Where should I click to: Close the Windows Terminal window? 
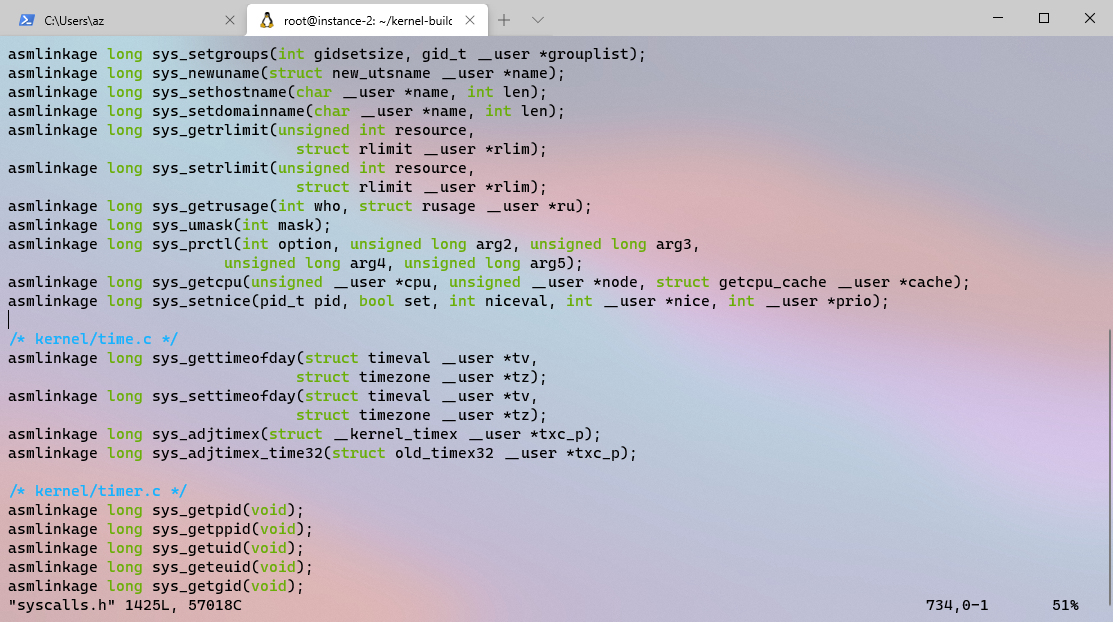(1090, 18)
